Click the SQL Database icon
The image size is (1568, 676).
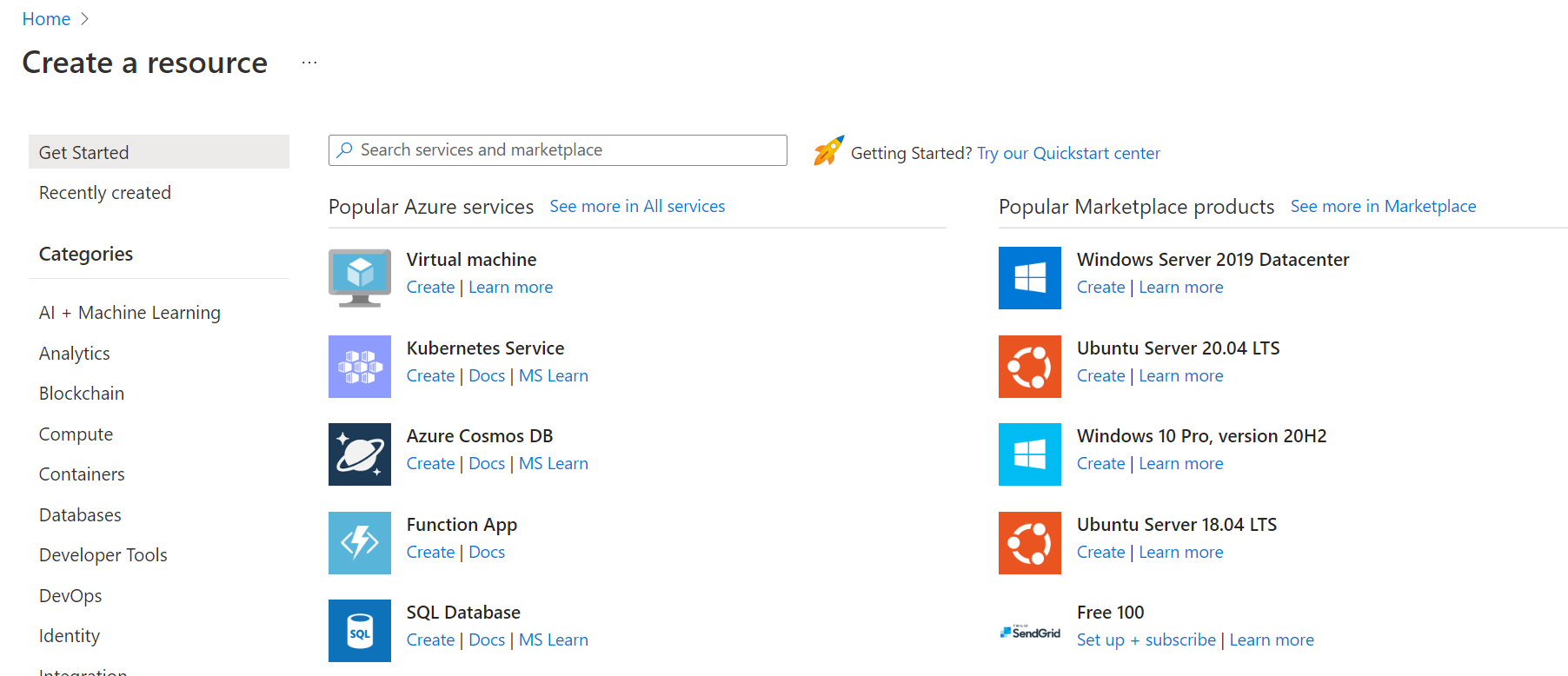click(x=360, y=631)
